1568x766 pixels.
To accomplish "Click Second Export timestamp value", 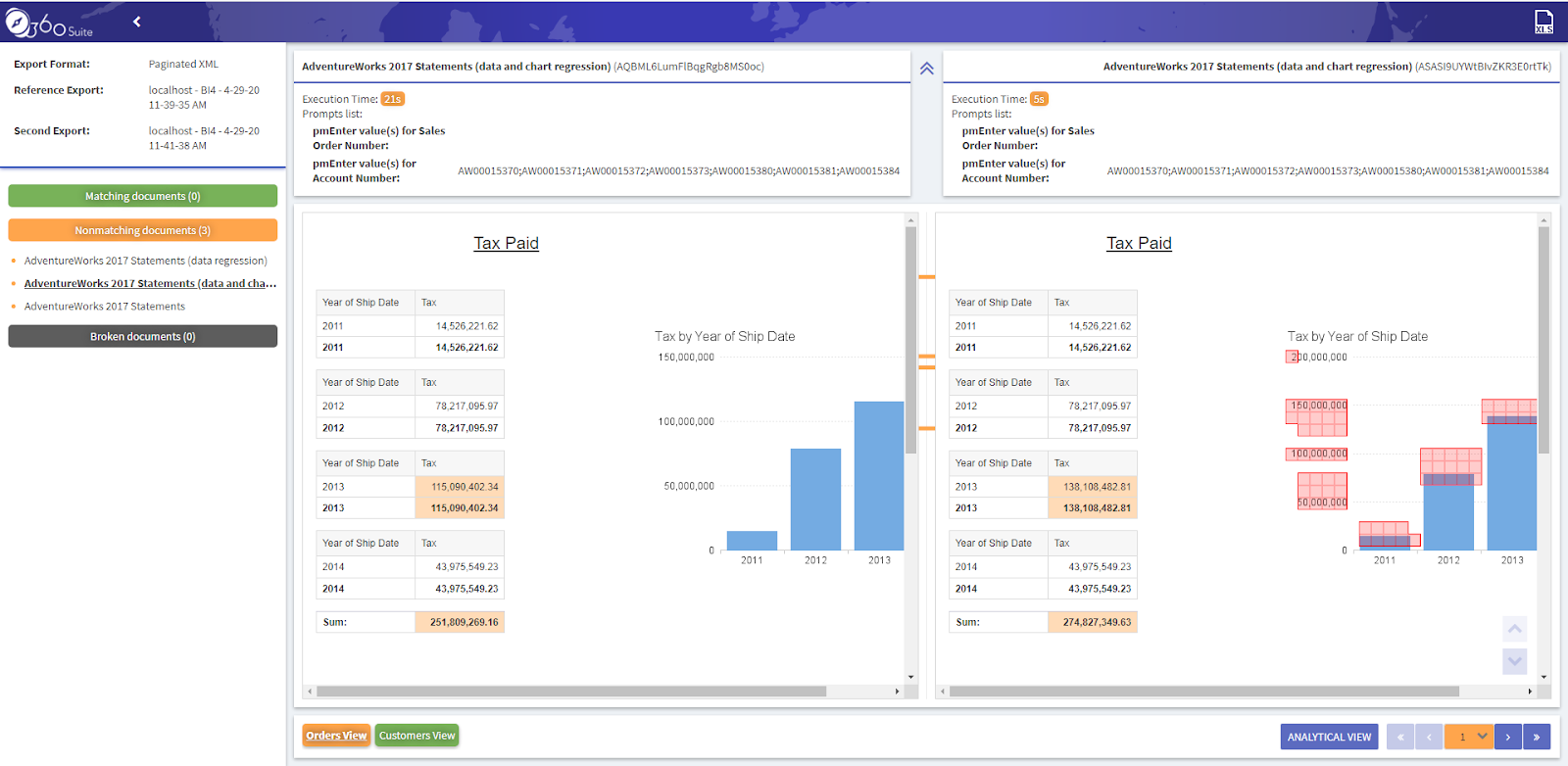I will (x=204, y=138).
